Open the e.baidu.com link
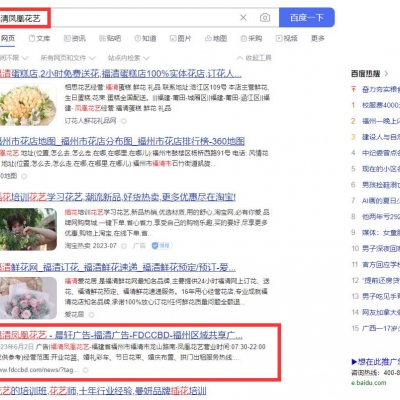 click(369, 382)
